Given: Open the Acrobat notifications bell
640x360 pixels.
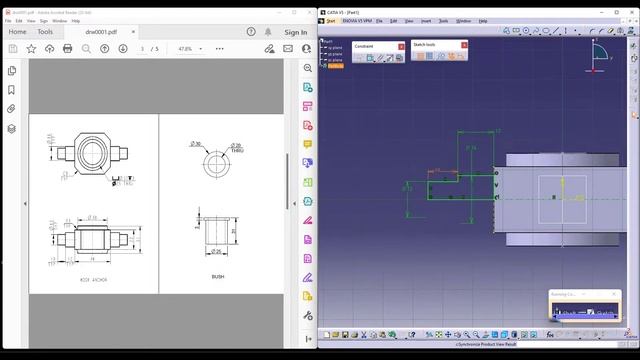Looking at the screenshot, I should tap(268, 32).
